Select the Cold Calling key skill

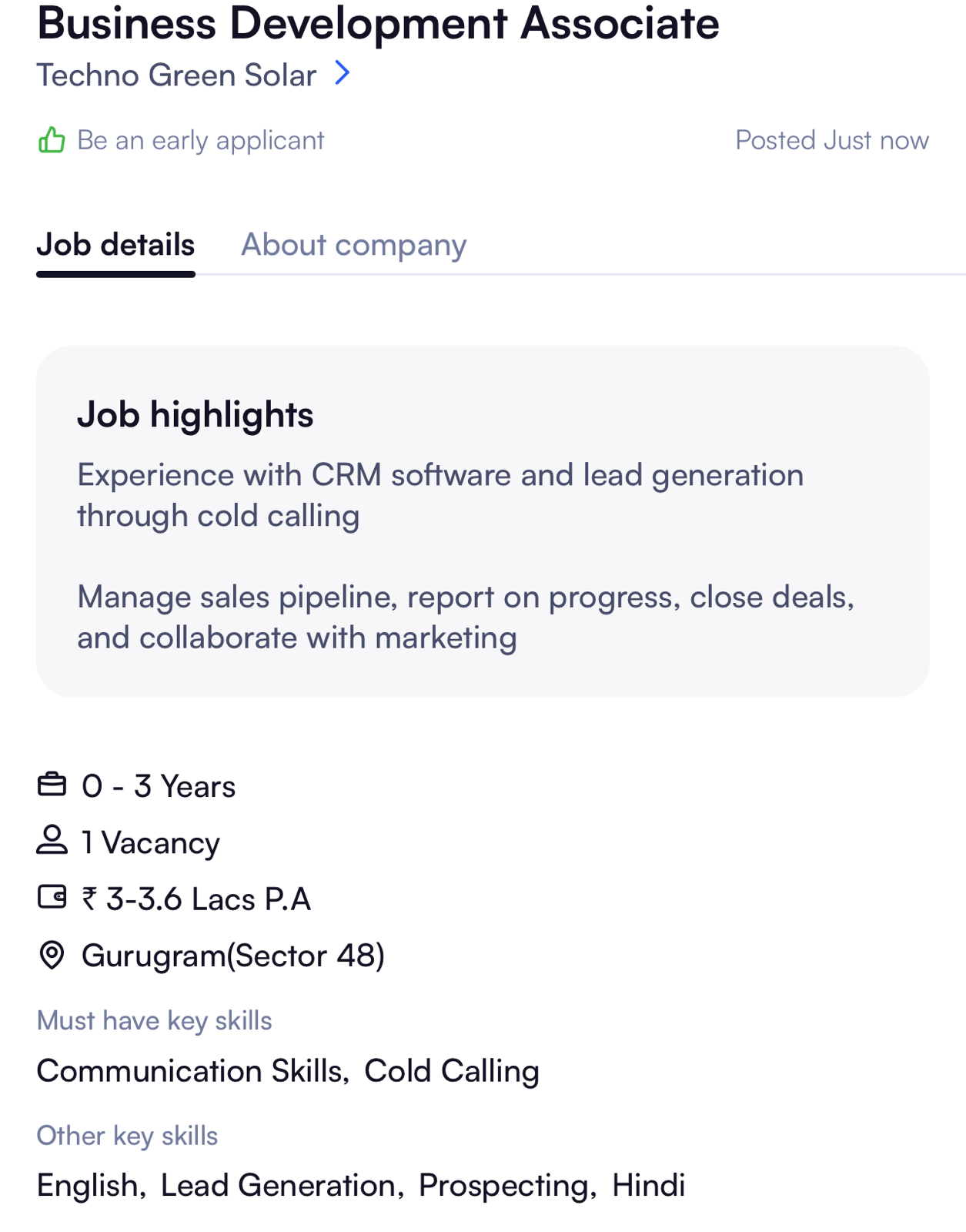click(x=451, y=1071)
